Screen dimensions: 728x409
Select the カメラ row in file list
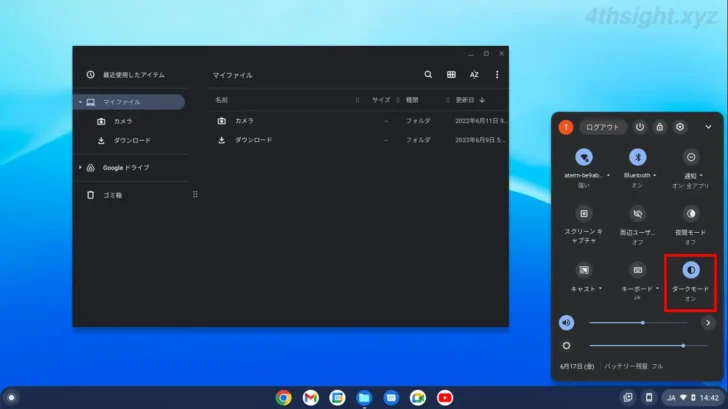click(x=358, y=121)
